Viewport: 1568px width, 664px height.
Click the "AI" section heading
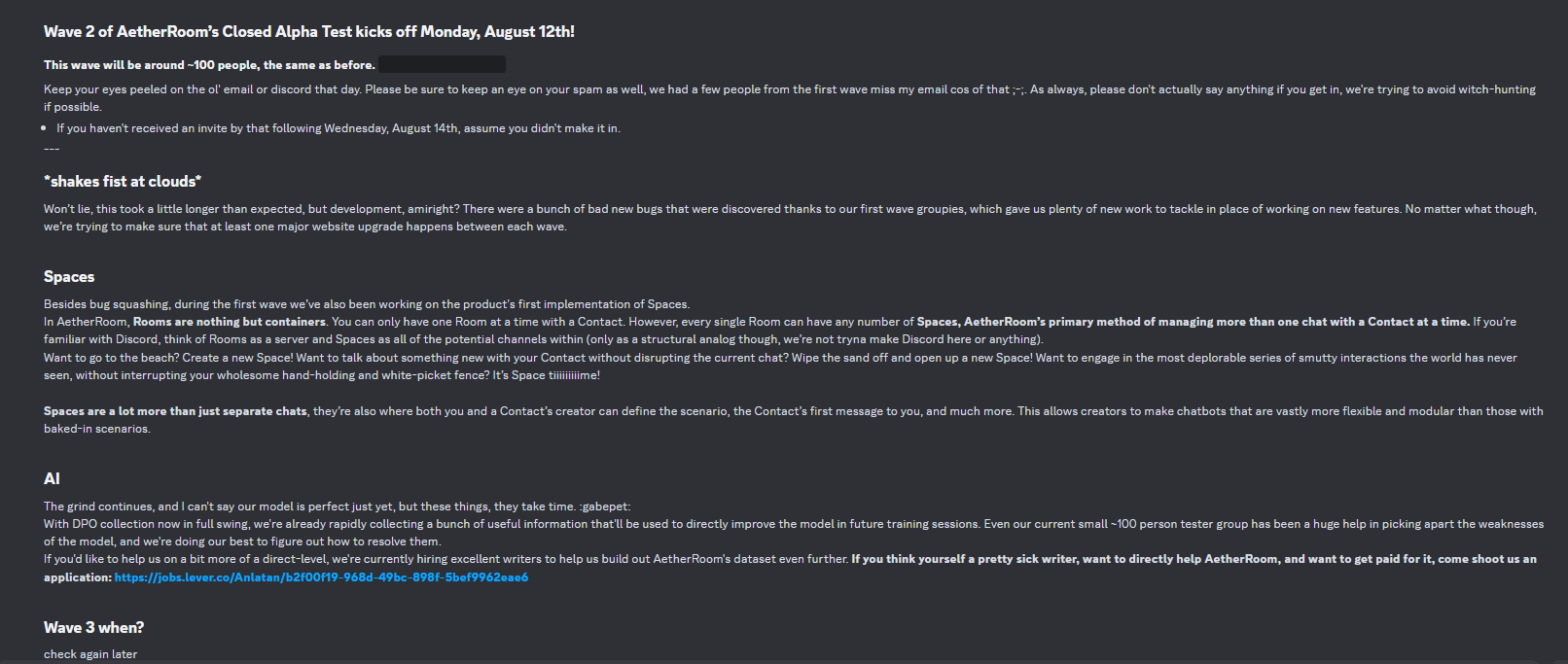click(52, 479)
